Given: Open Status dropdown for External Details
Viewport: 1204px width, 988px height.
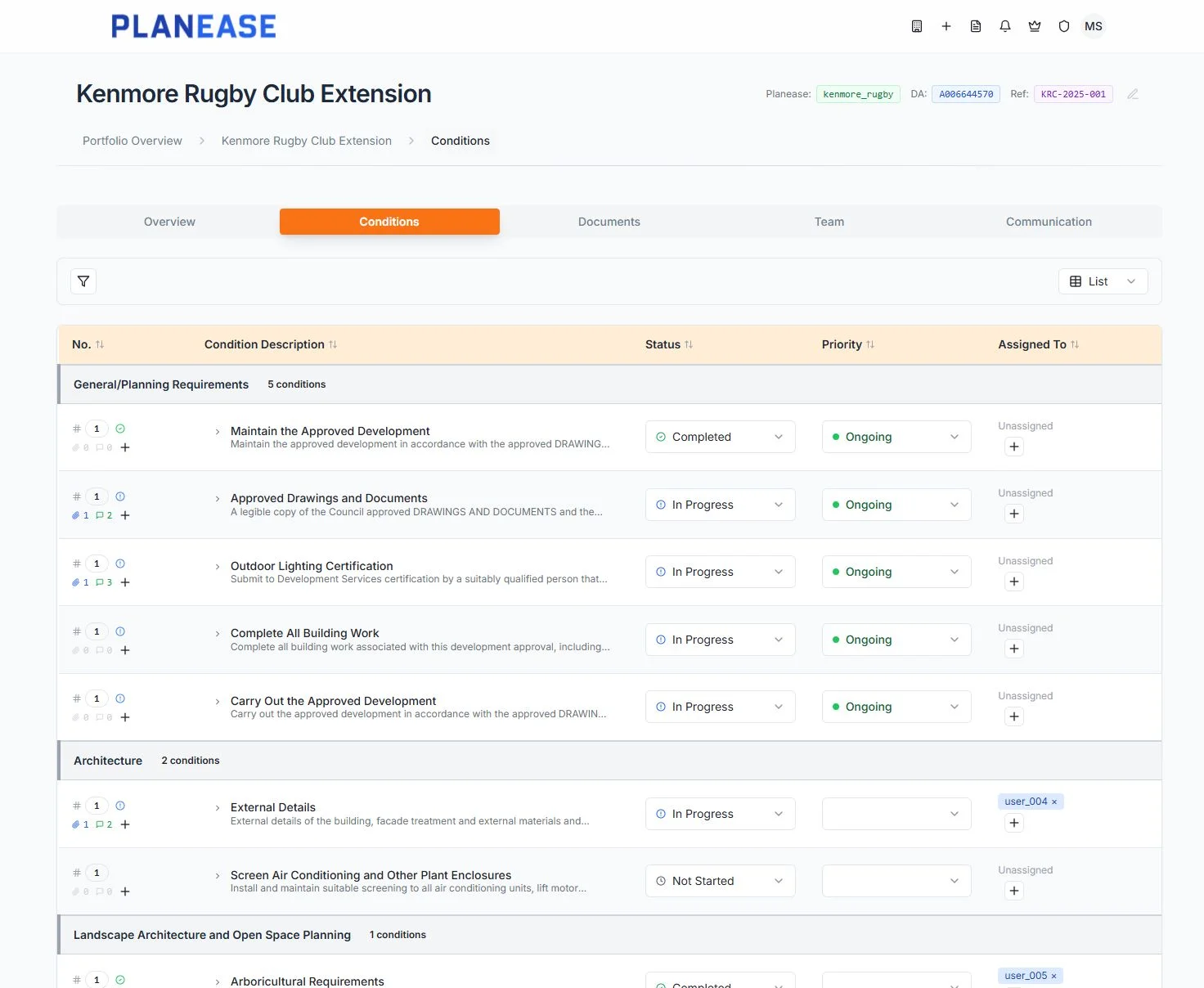Looking at the screenshot, I should (x=720, y=814).
